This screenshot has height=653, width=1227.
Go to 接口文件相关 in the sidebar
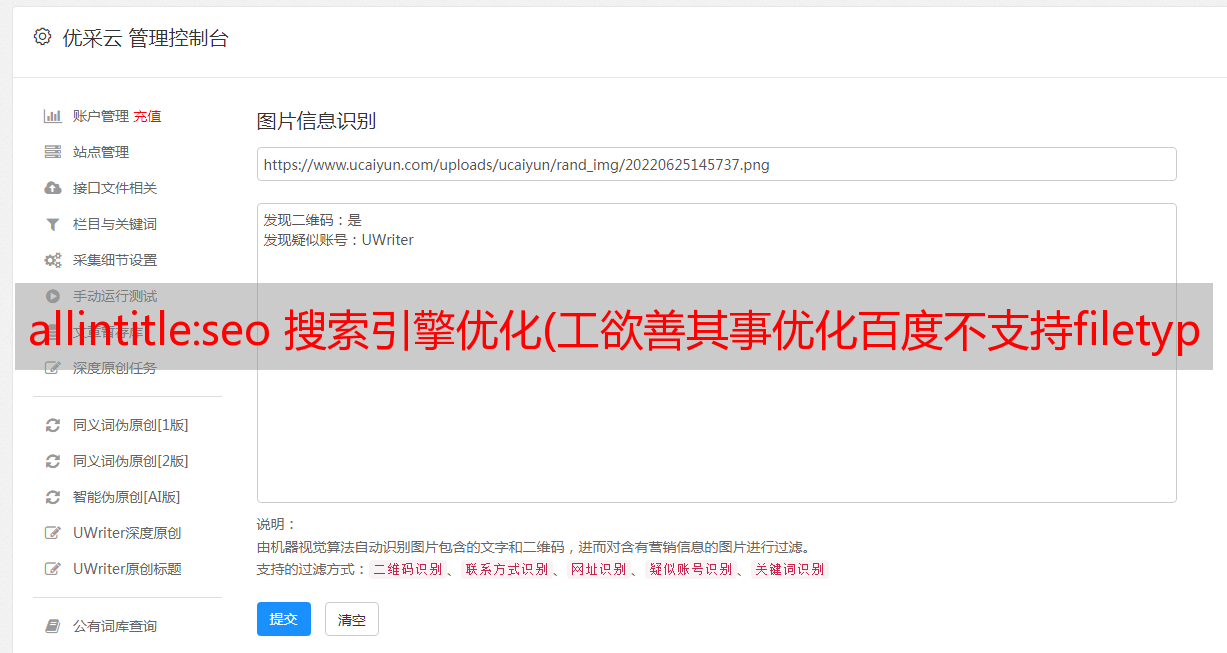(x=115, y=188)
